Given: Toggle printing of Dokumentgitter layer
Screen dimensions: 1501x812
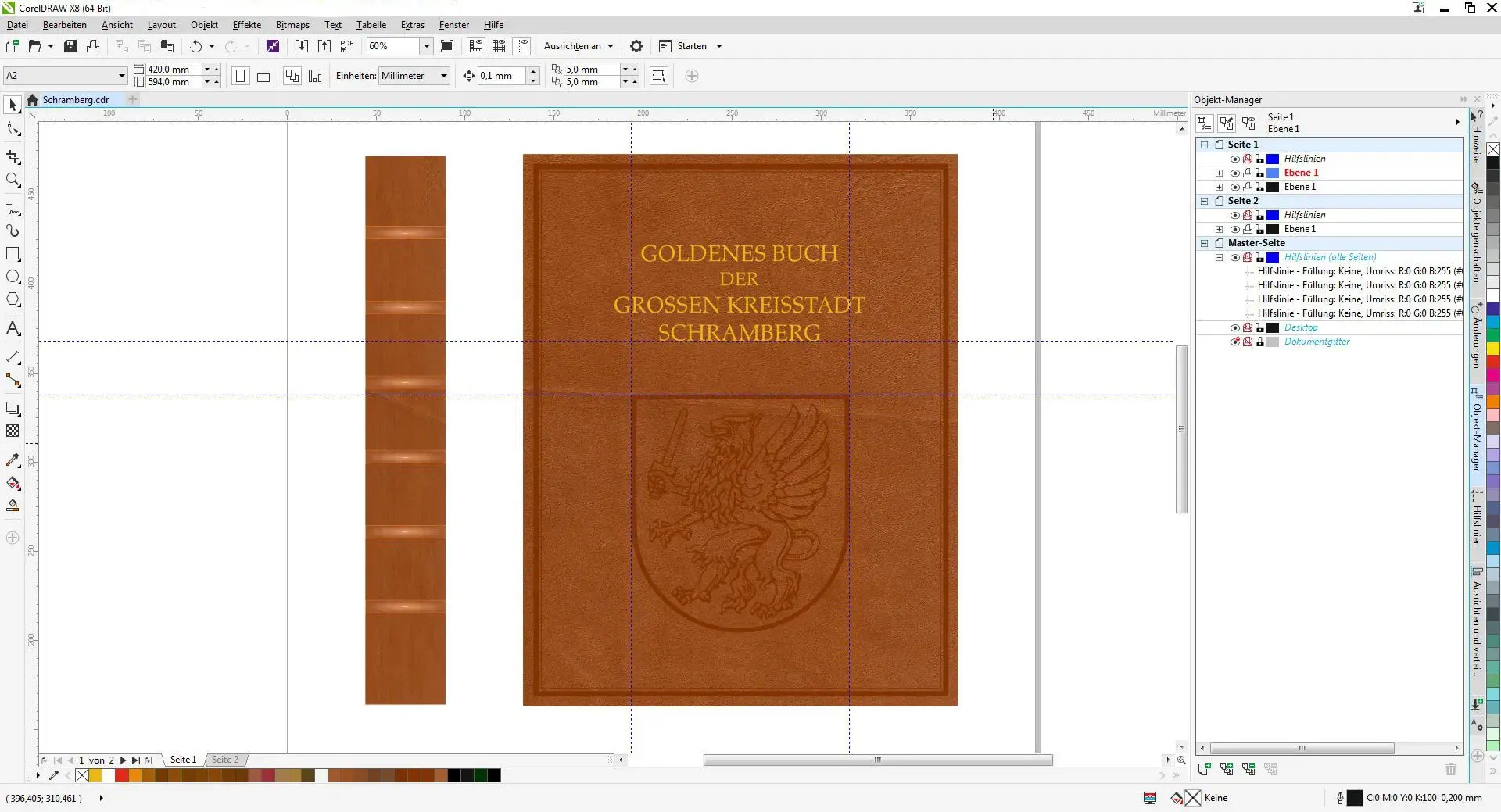Looking at the screenshot, I should click(x=1247, y=342).
